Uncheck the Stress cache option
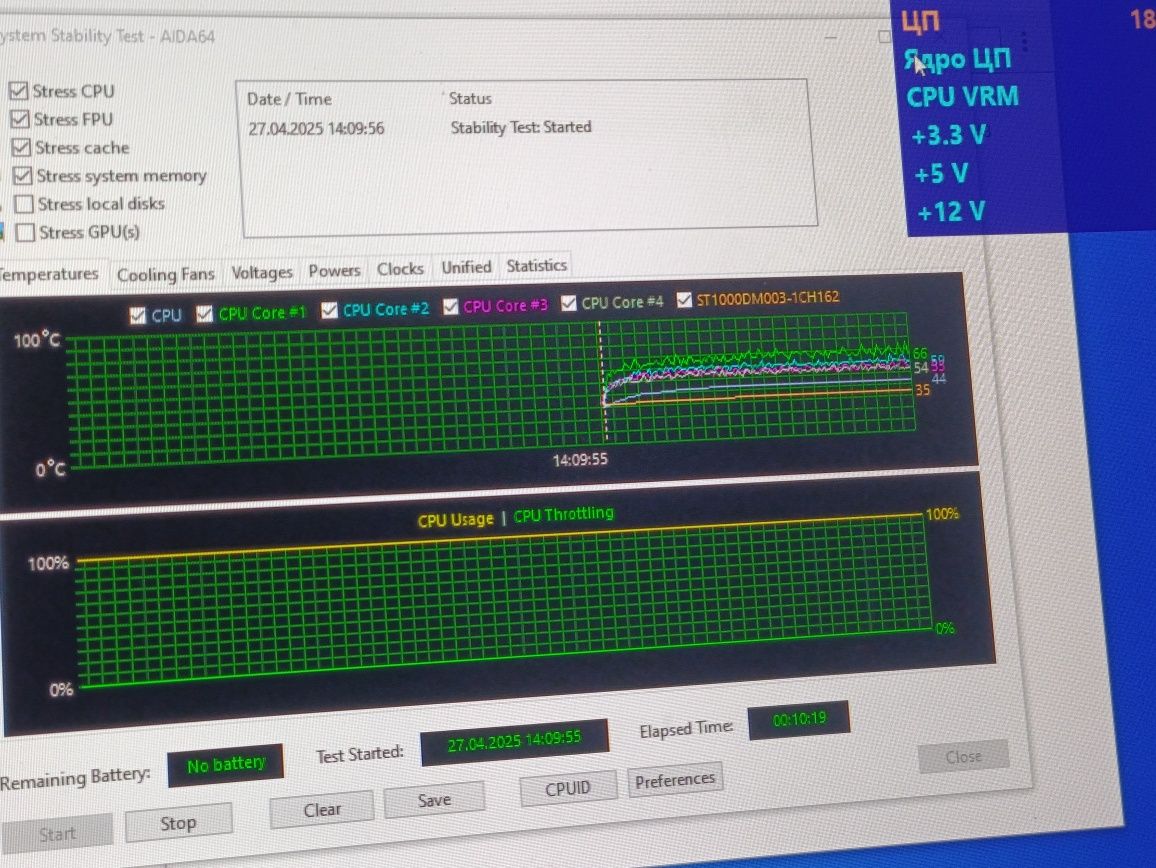 point(21,147)
